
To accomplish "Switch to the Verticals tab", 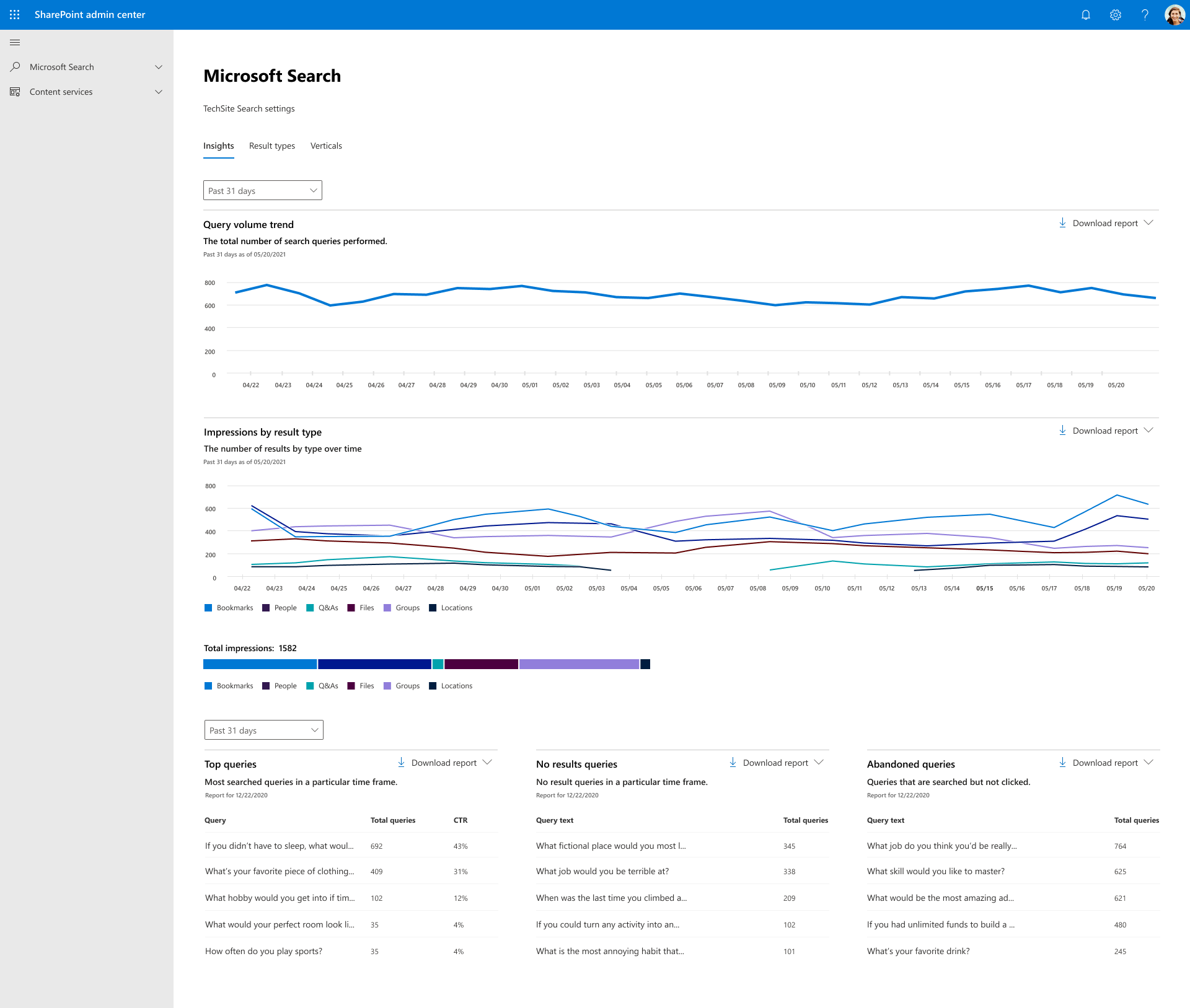I will [x=326, y=146].
